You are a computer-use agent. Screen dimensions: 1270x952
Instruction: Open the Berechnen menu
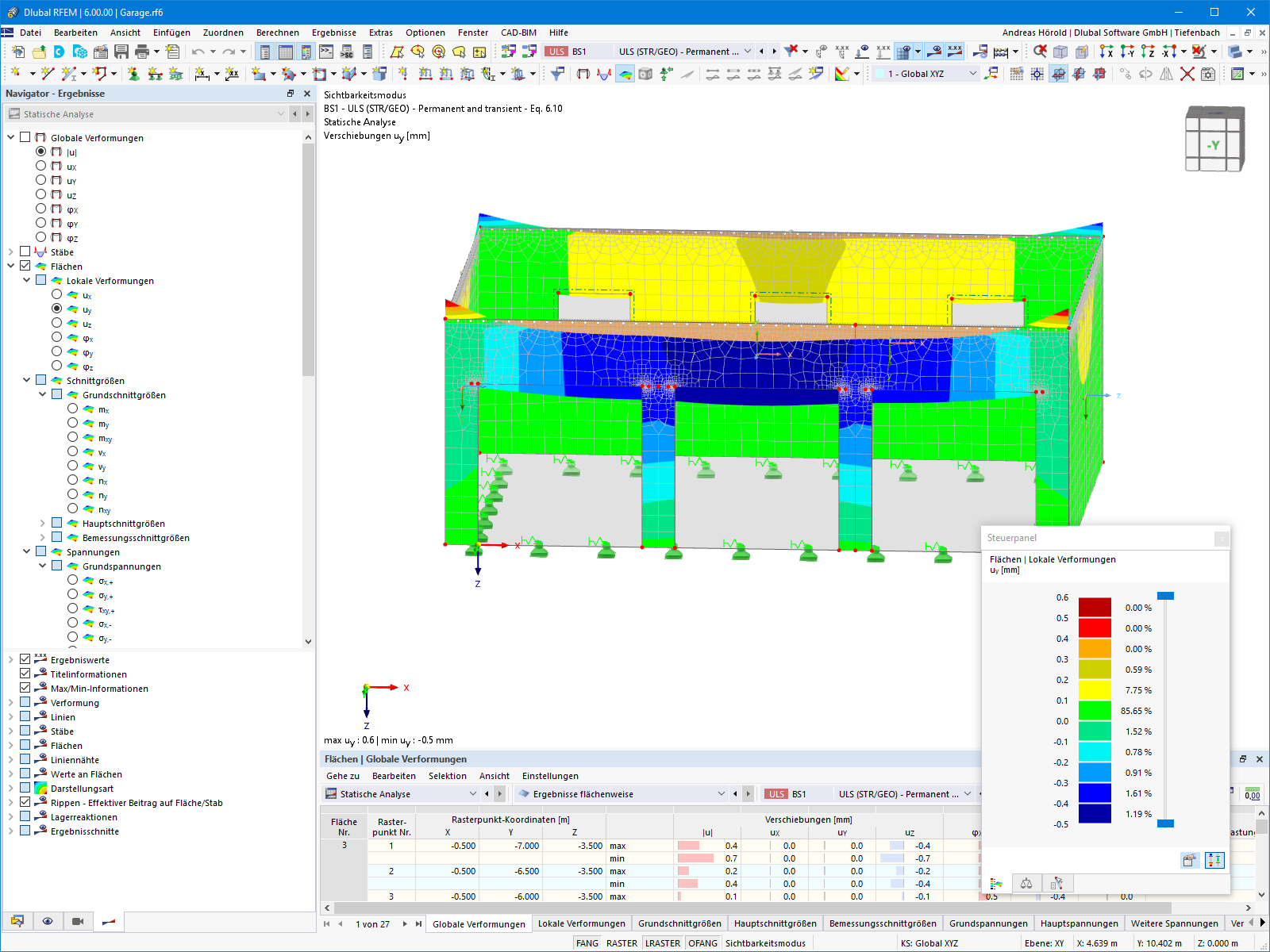278,33
